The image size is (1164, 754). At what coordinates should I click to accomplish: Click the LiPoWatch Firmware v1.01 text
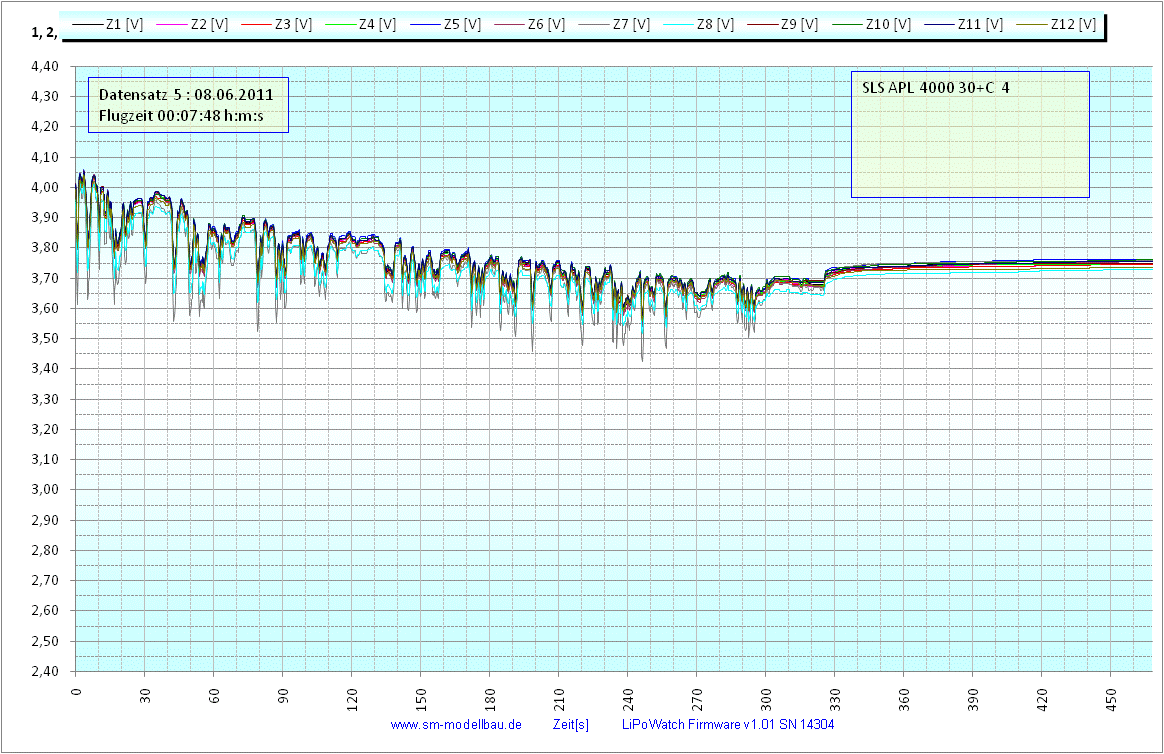(x=728, y=724)
